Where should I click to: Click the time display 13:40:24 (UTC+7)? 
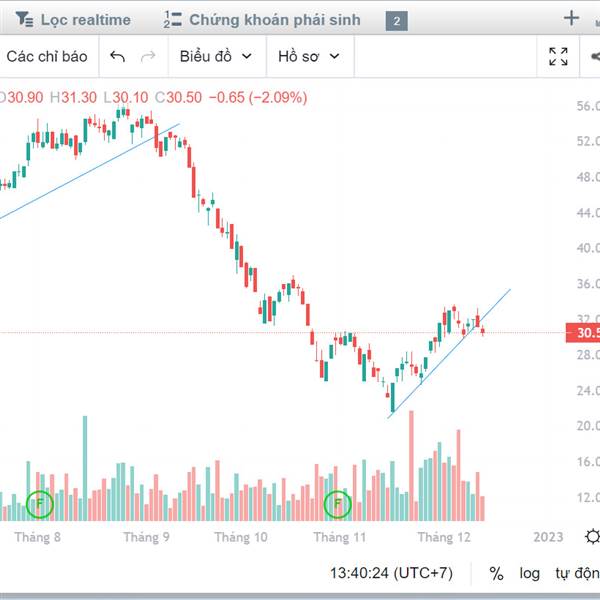point(391,573)
